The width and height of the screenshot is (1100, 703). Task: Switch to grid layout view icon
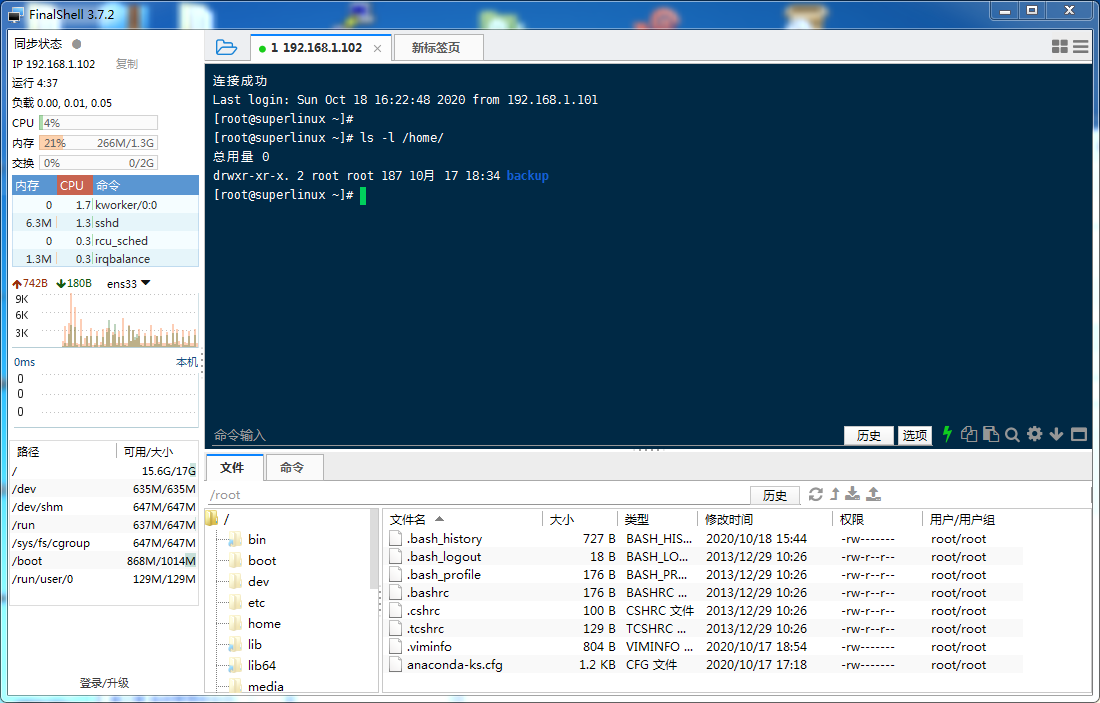[1059, 47]
